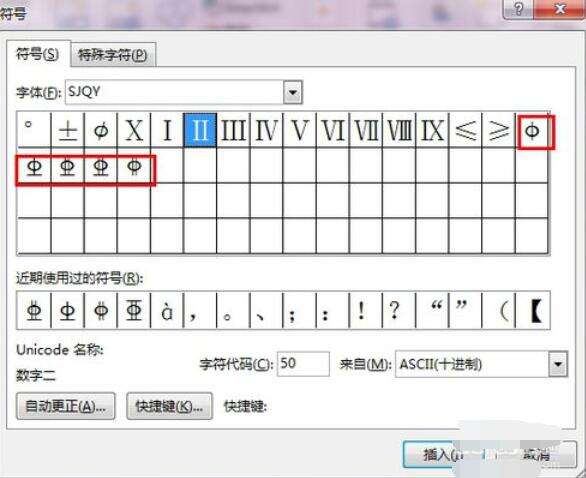The image size is (586, 478).
Task: Select third rebar symbol in second grid row
Action: [101, 167]
